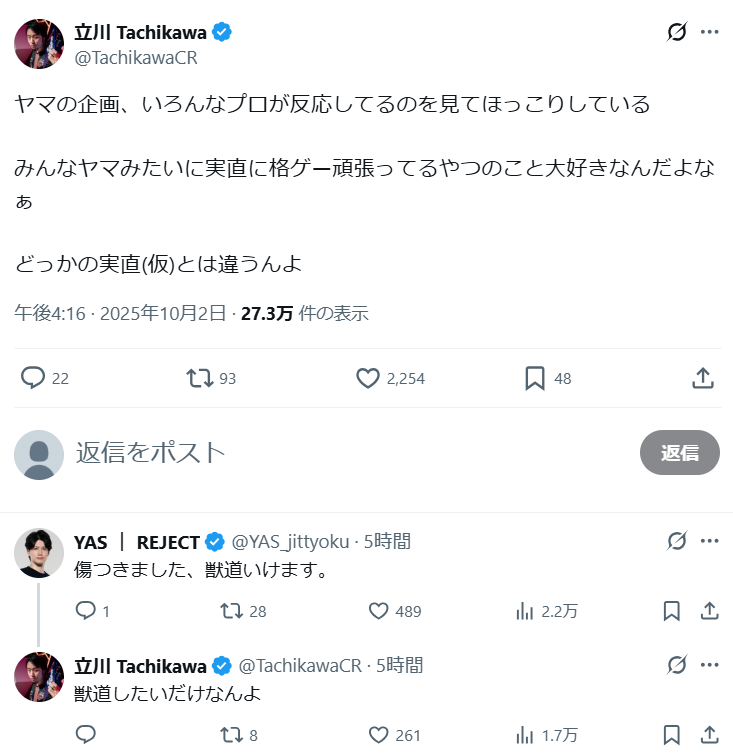The width and height of the screenshot is (733, 756).
Task: Repost the YAS reply with 28 reposts
Action: click(230, 611)
